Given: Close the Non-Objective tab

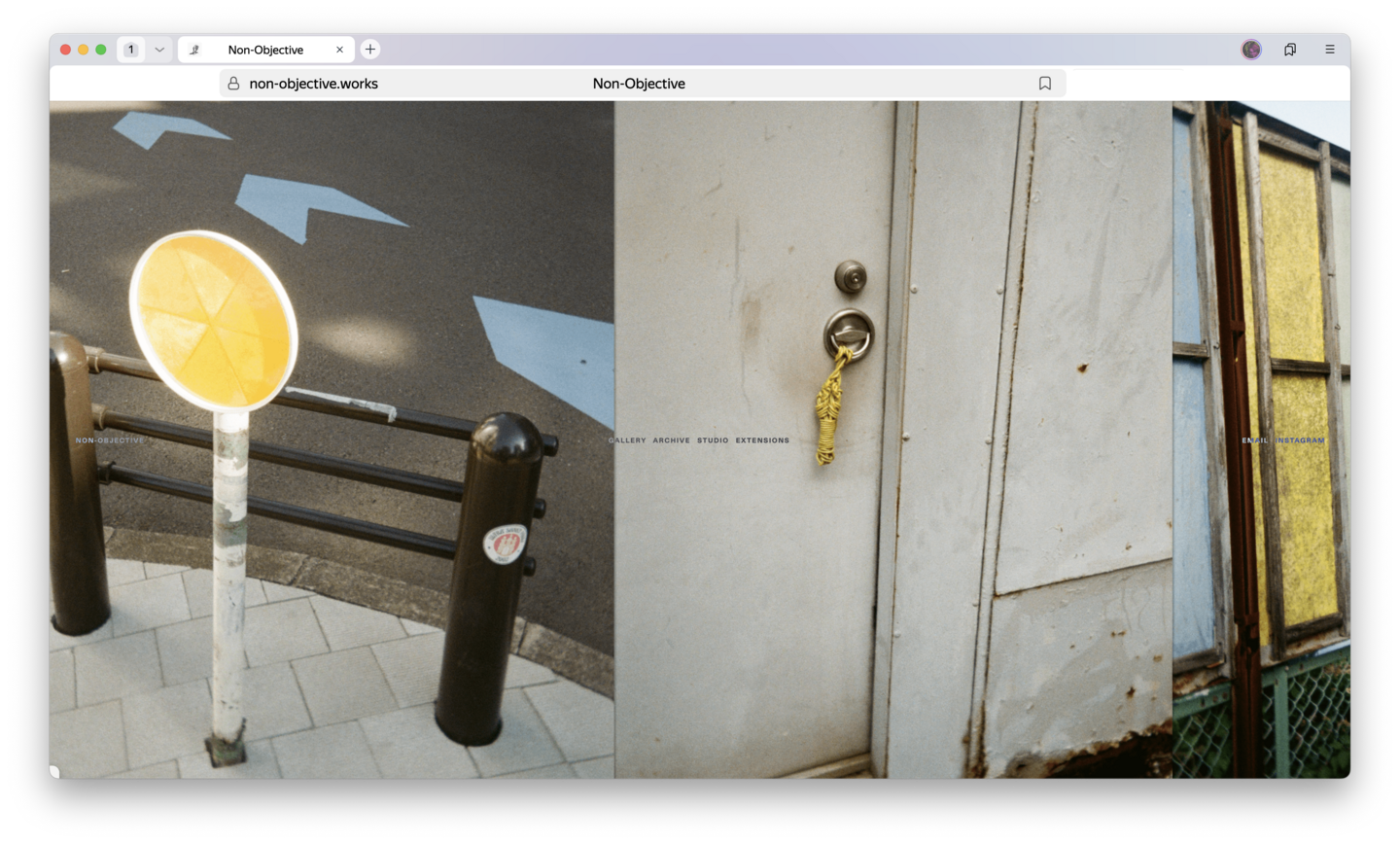Looking at the screenshot, I should (339, 50).
